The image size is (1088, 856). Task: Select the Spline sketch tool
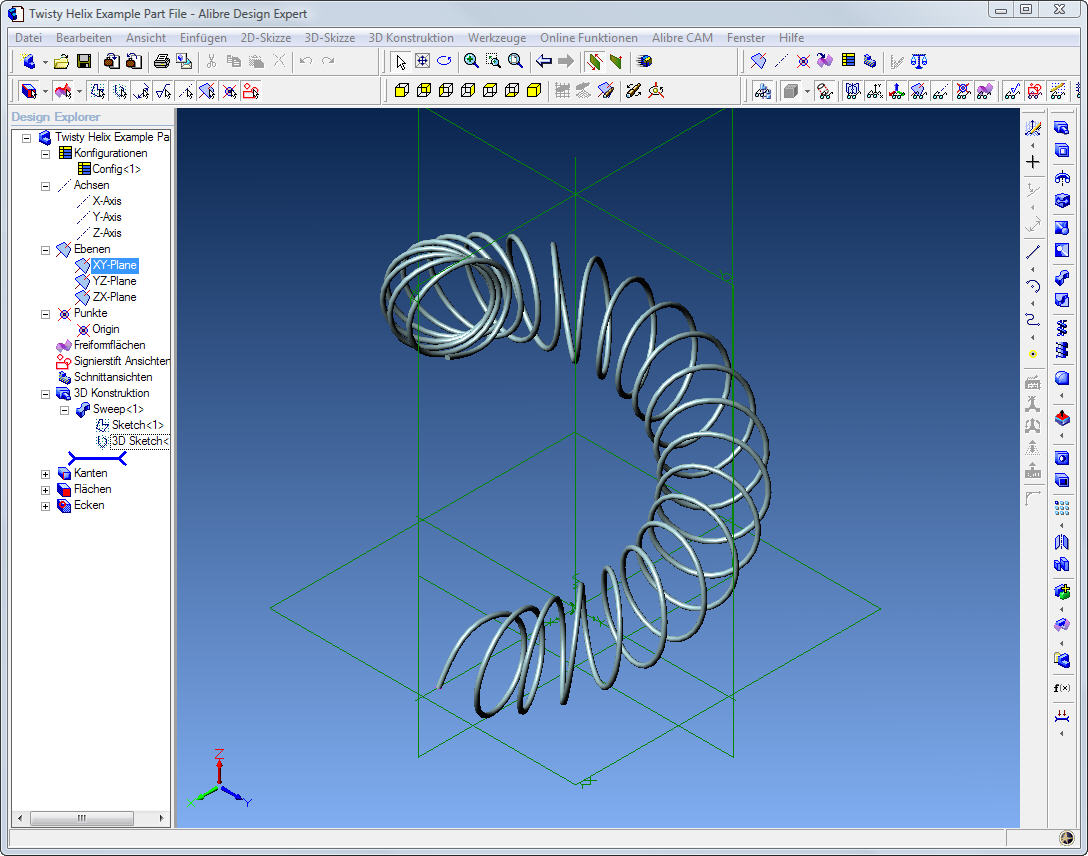(x=1033, y=320)
